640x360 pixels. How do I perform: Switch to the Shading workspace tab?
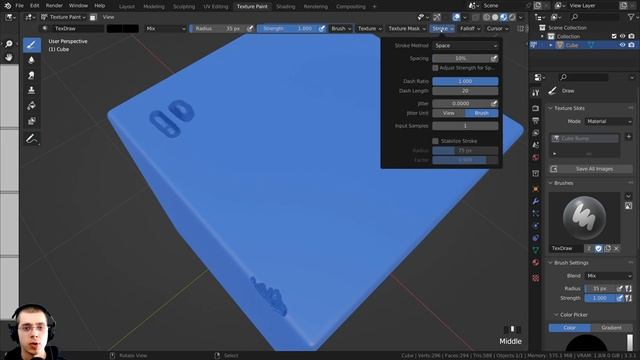click(286, 7)
